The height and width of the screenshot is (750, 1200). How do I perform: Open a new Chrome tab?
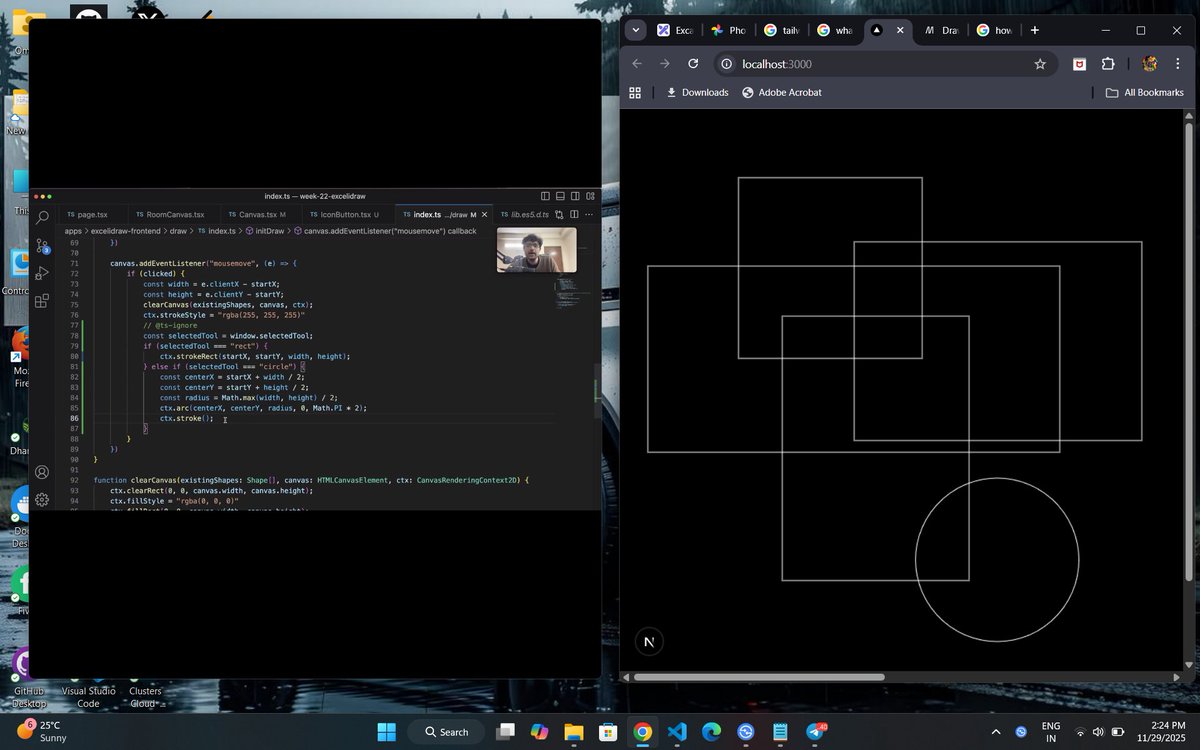tap(1035, 30)
